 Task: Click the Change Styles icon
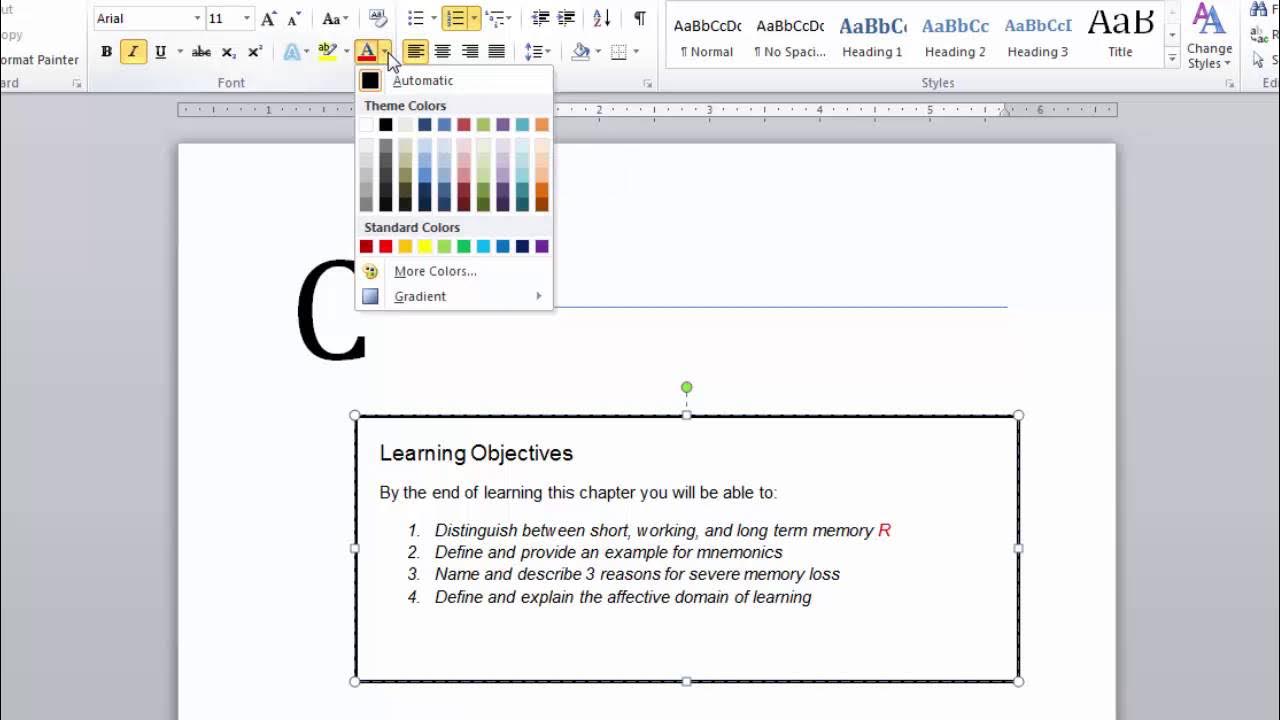1209,37
